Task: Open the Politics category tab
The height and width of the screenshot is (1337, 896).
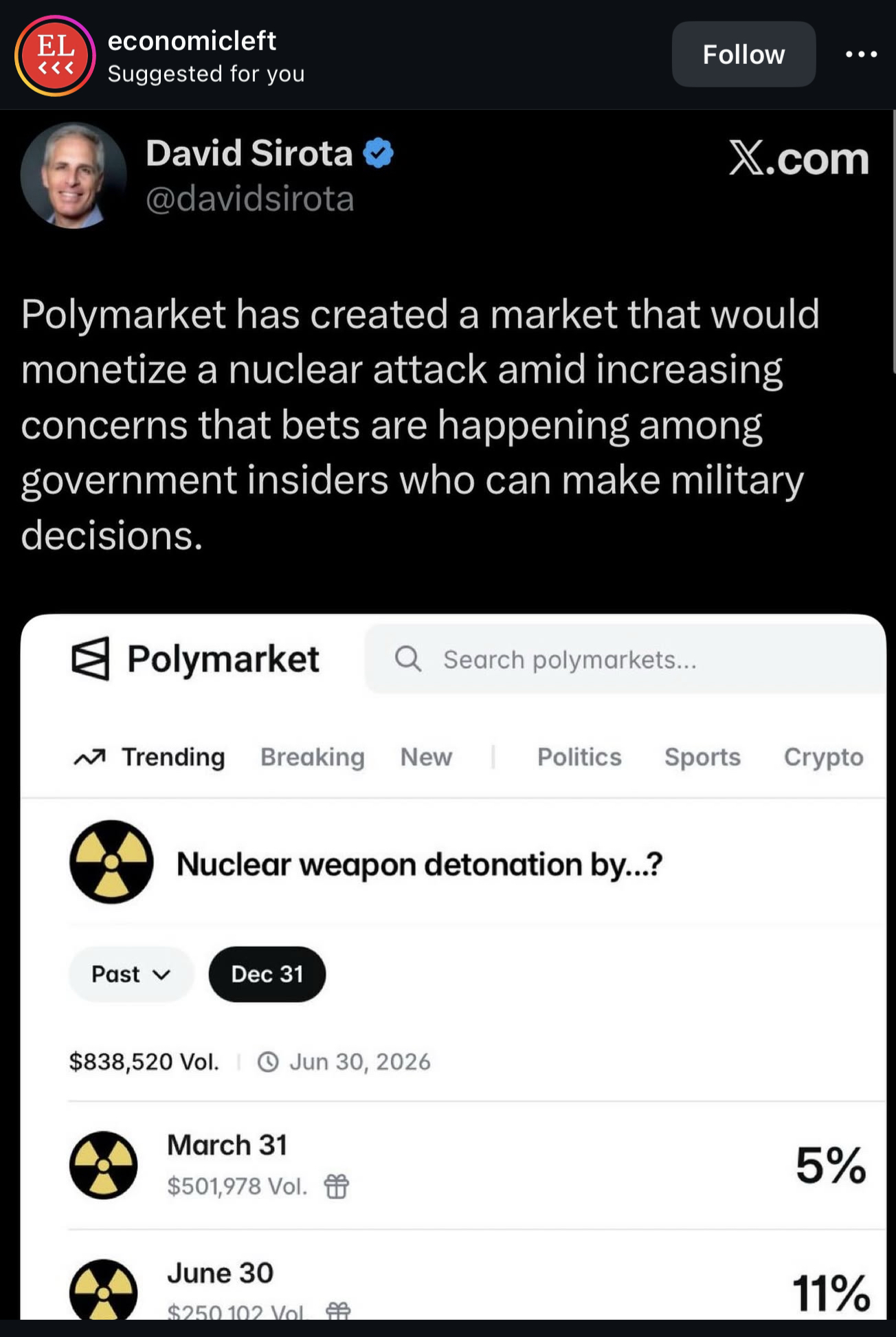Action: pos(579,757)
